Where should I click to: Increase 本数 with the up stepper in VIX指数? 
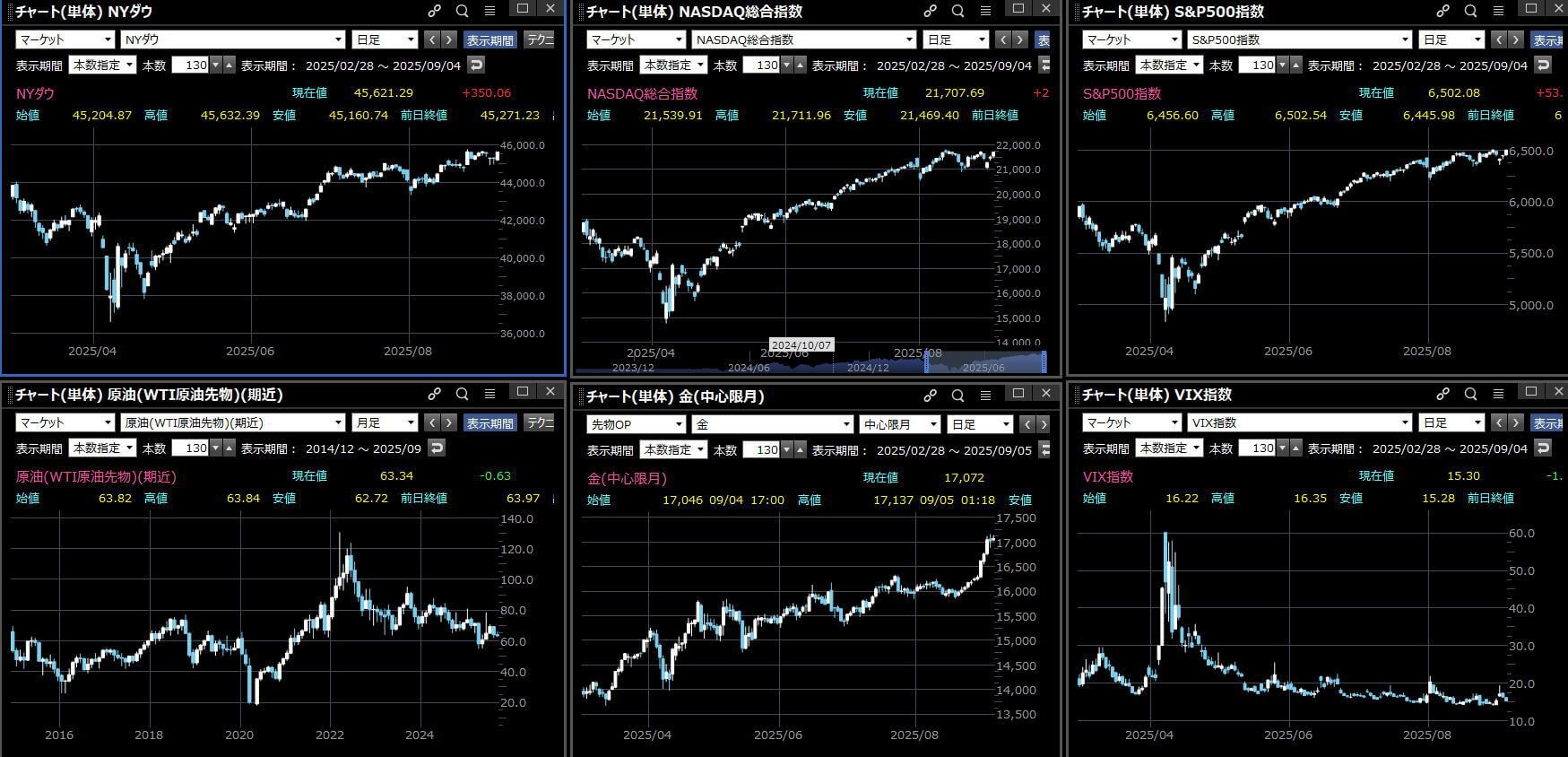point(1296,448)
